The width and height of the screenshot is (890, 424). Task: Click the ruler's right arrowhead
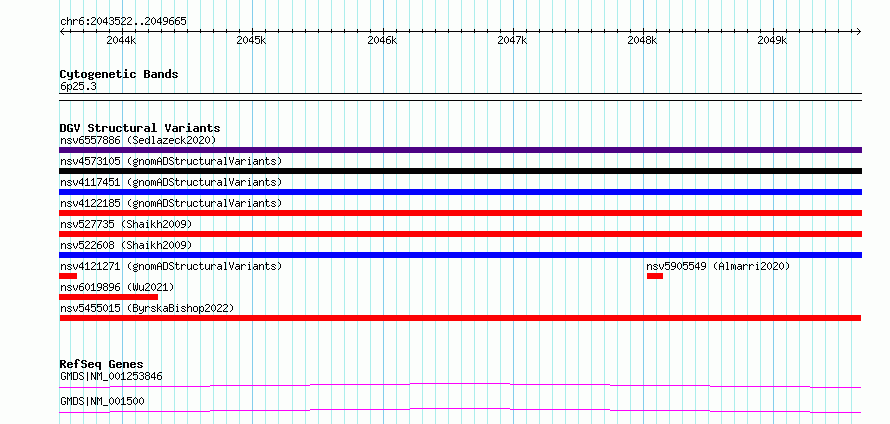click(x=859, y=32)
